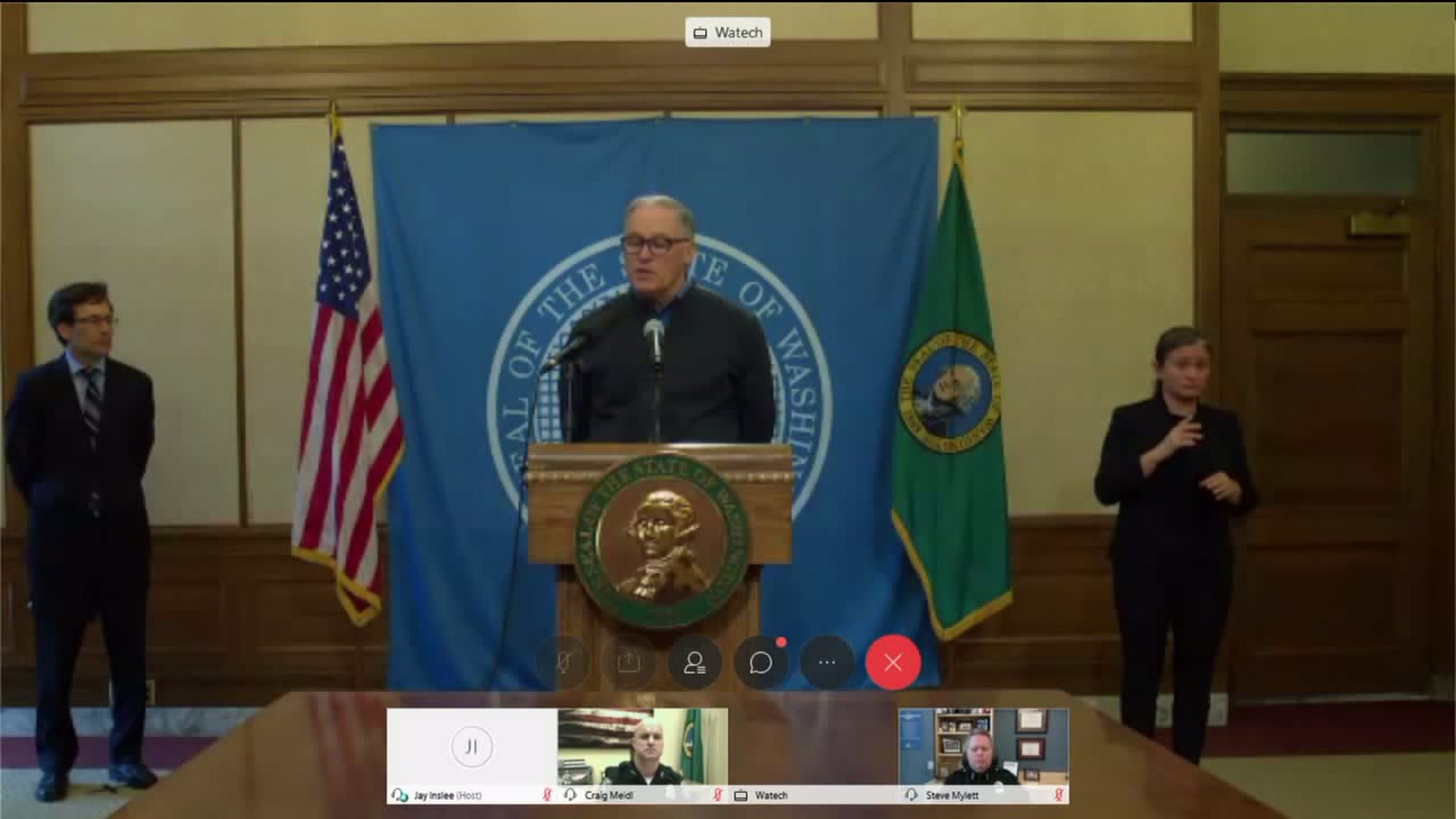This screenshot has height=819, width=1456.
Task: Leave meeting with red X button
Action: tap(893, 663)
